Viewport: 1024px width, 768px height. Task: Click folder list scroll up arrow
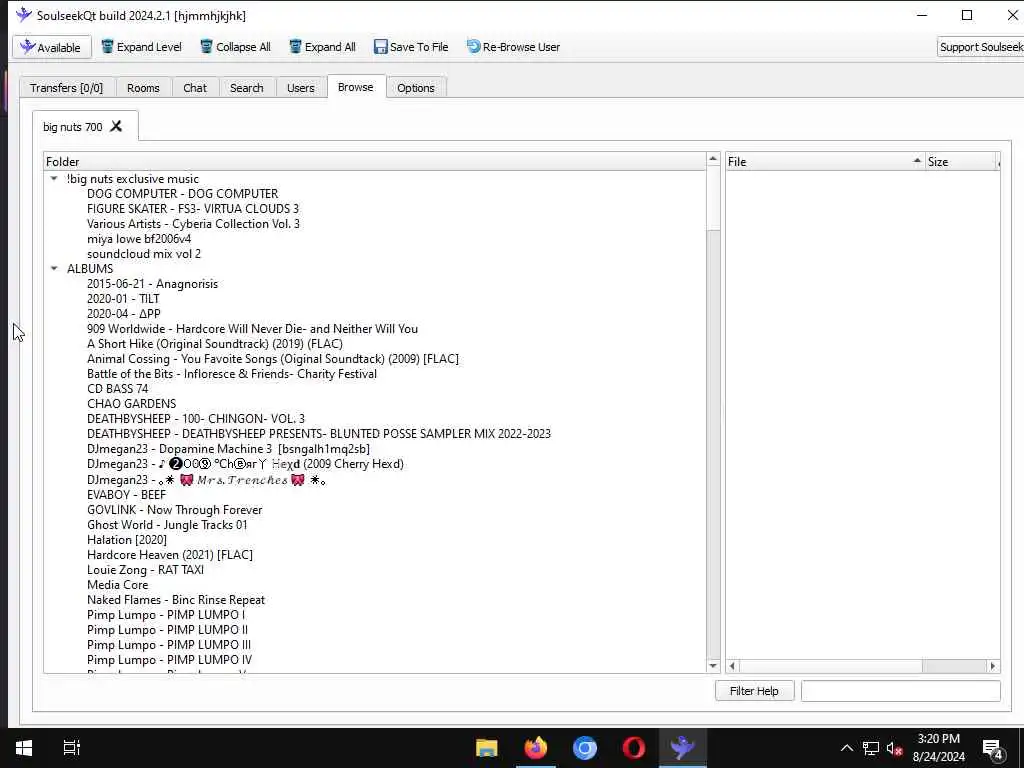(713, 159)
